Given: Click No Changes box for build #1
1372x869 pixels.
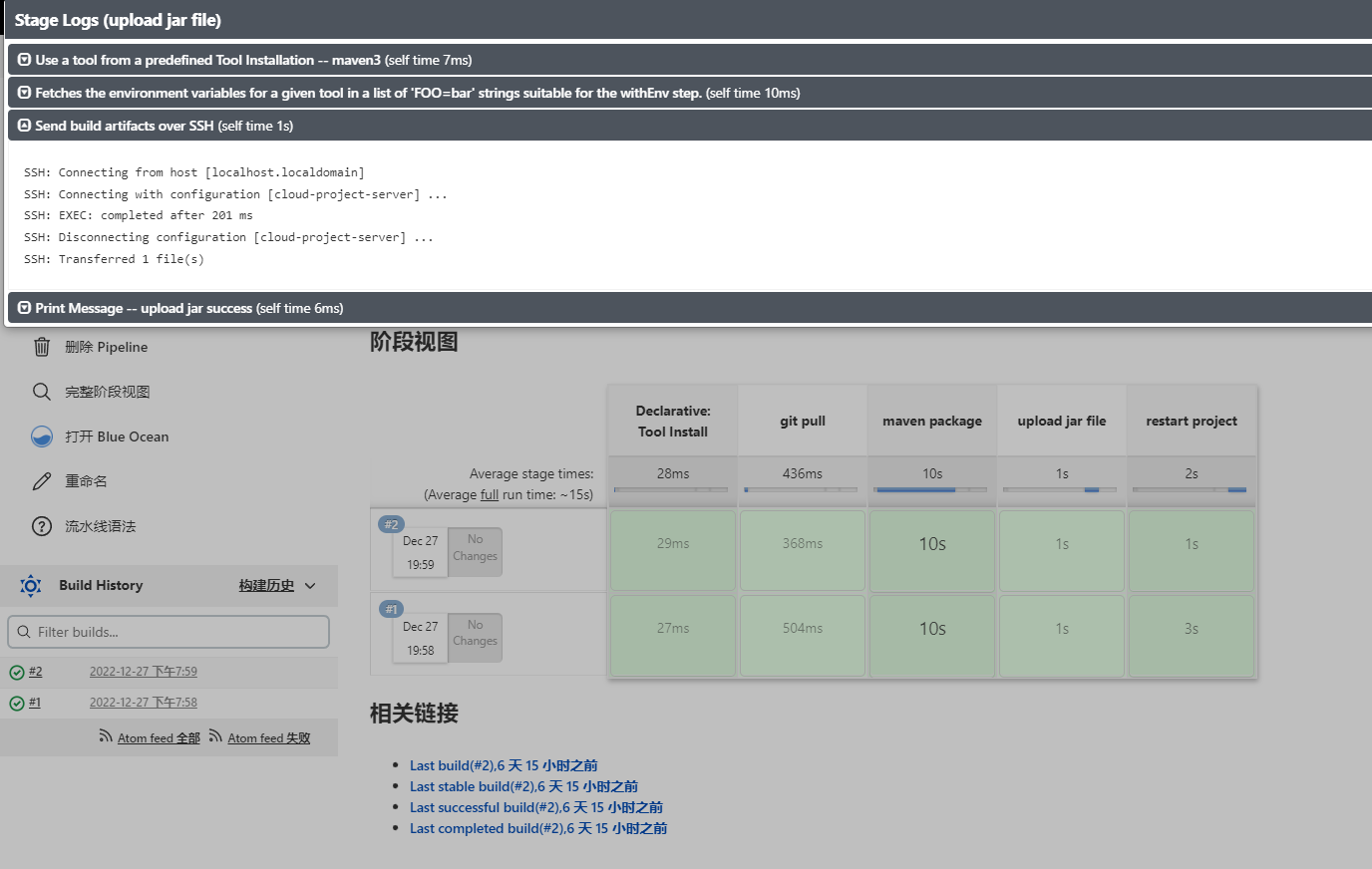Looking at the screenshot, I should tap(475, 637).
